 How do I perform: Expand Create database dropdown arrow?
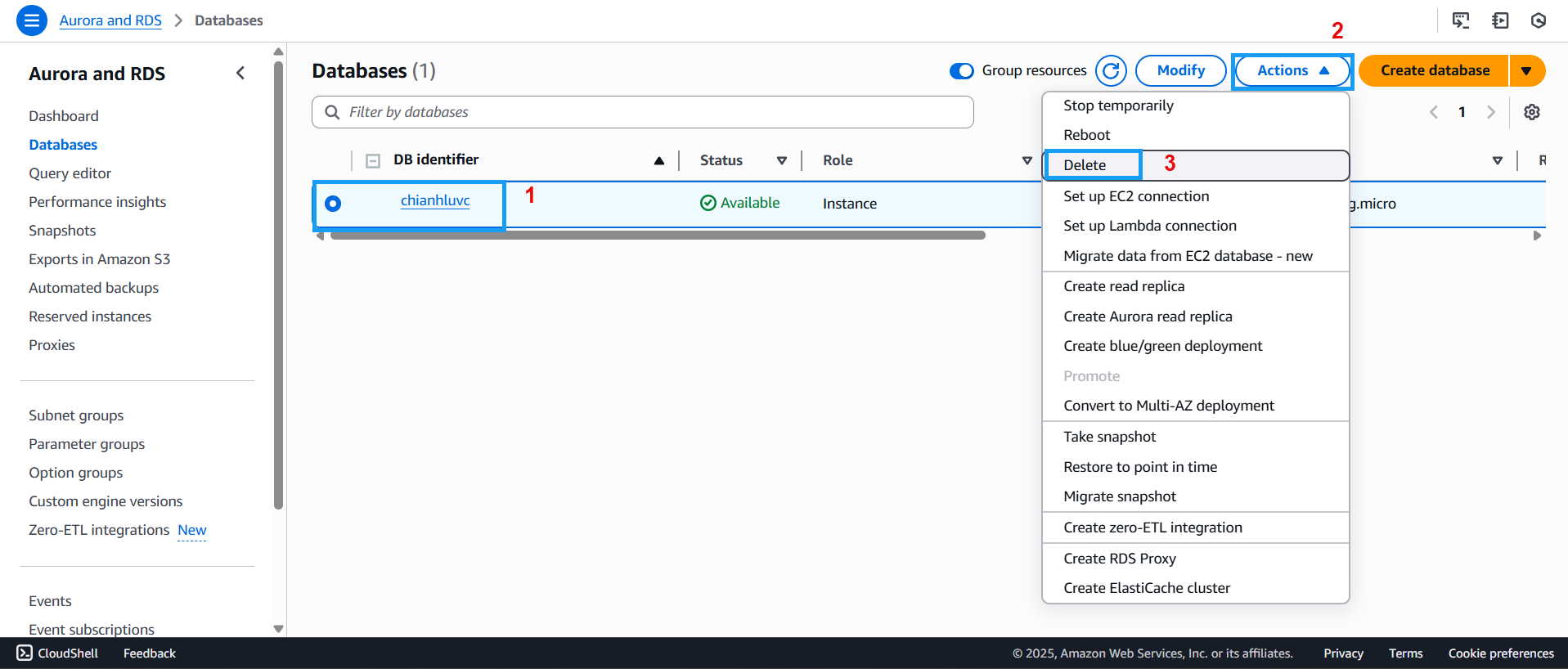coord(1526,71)
